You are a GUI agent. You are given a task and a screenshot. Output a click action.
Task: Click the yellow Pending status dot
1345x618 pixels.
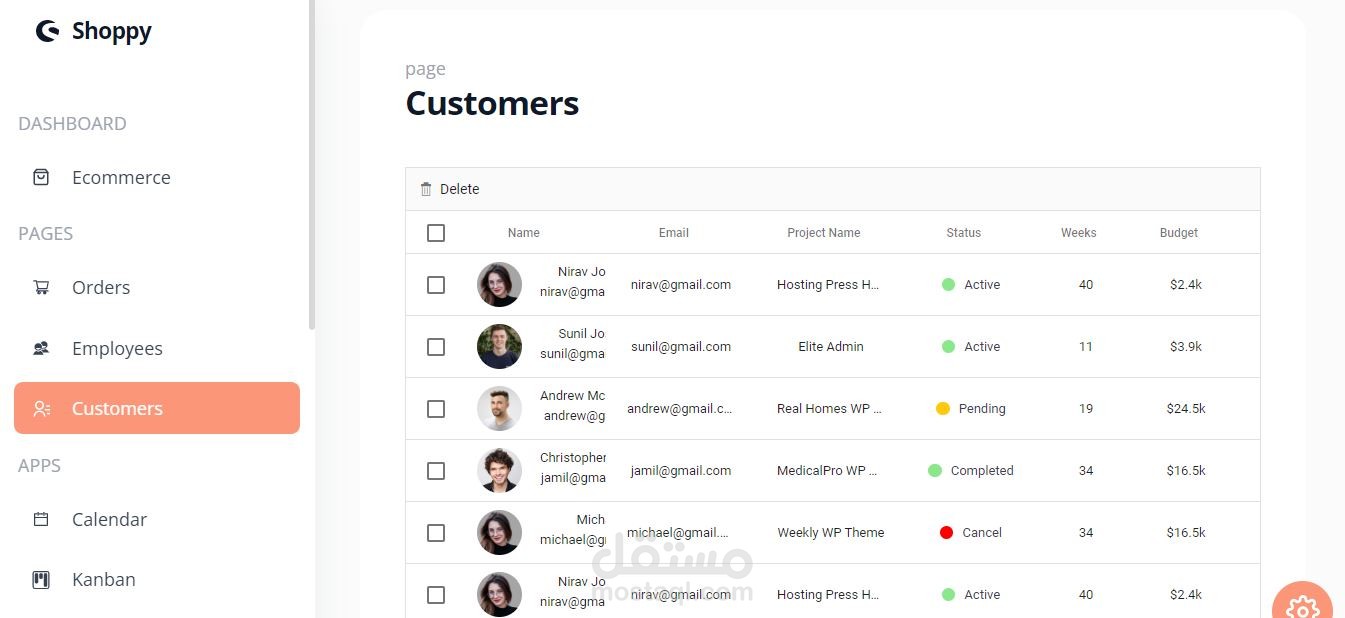(x=942, y=409)
